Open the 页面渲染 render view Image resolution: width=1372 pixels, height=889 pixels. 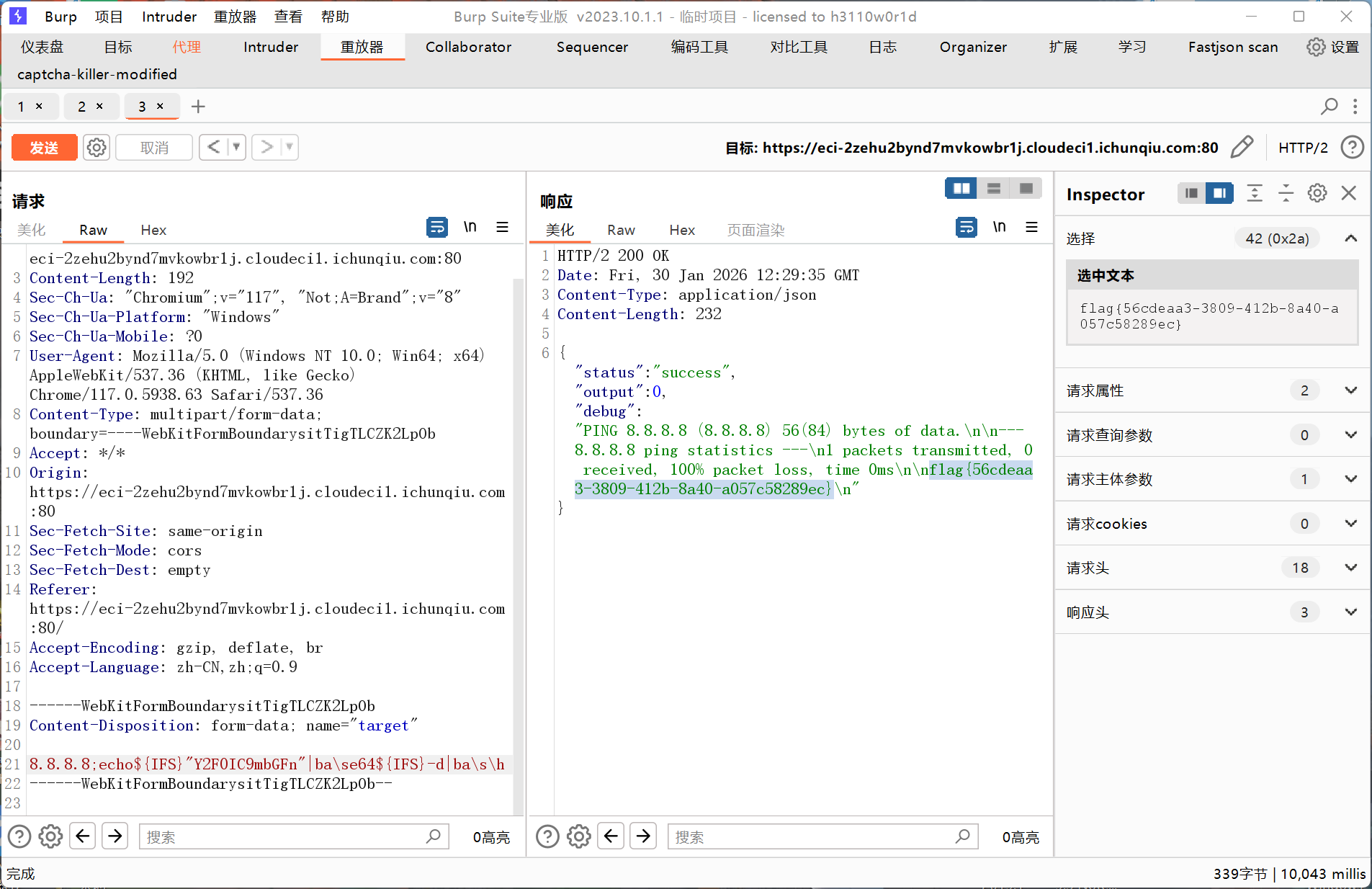click(756, 230)
